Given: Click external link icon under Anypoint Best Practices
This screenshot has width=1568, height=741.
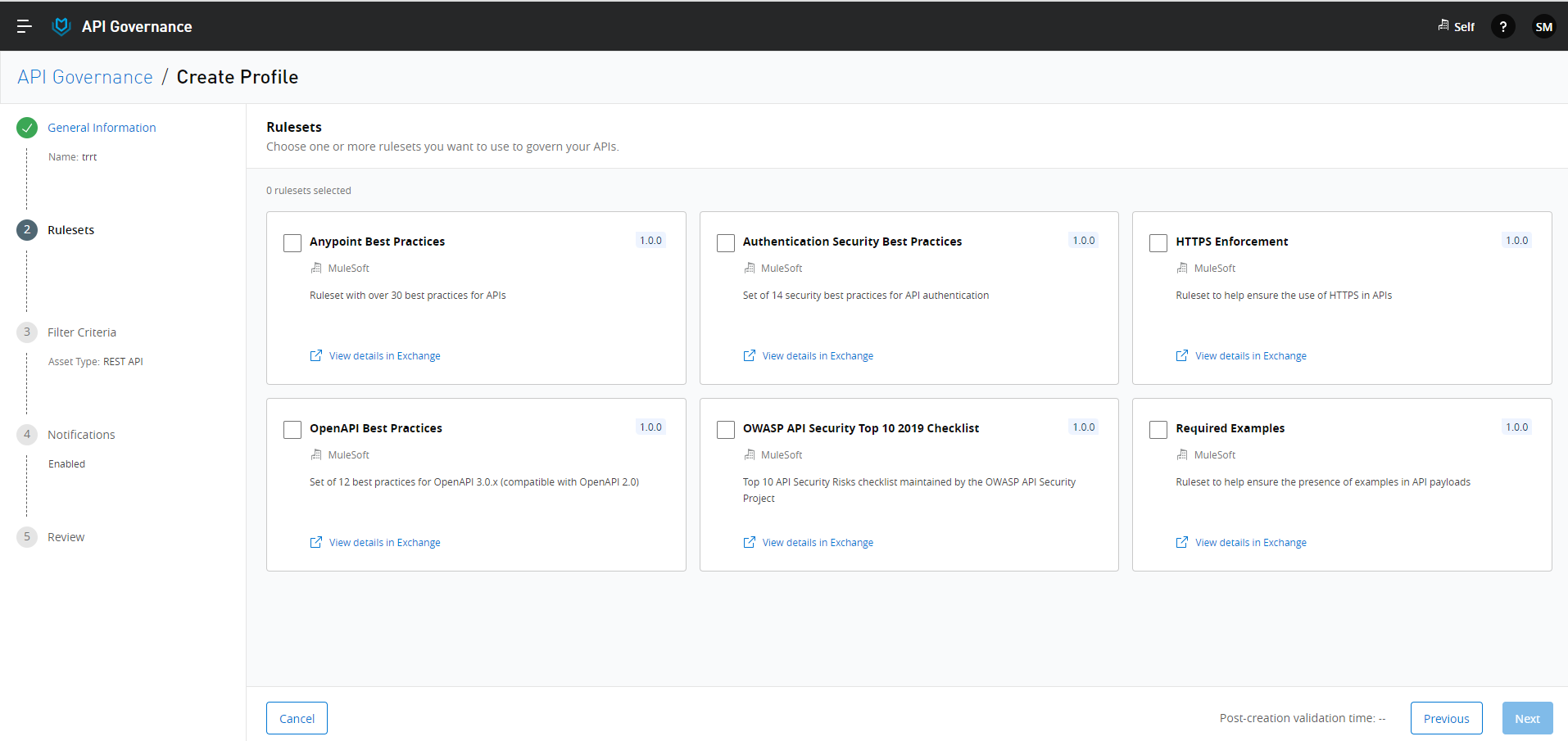Looking at the screenshot, I should tap(316, 355).
